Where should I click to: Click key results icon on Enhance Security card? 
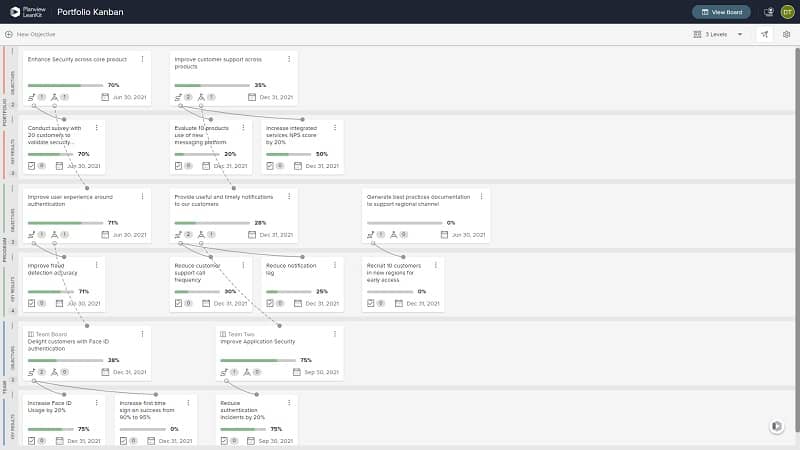tap(32, 97)
